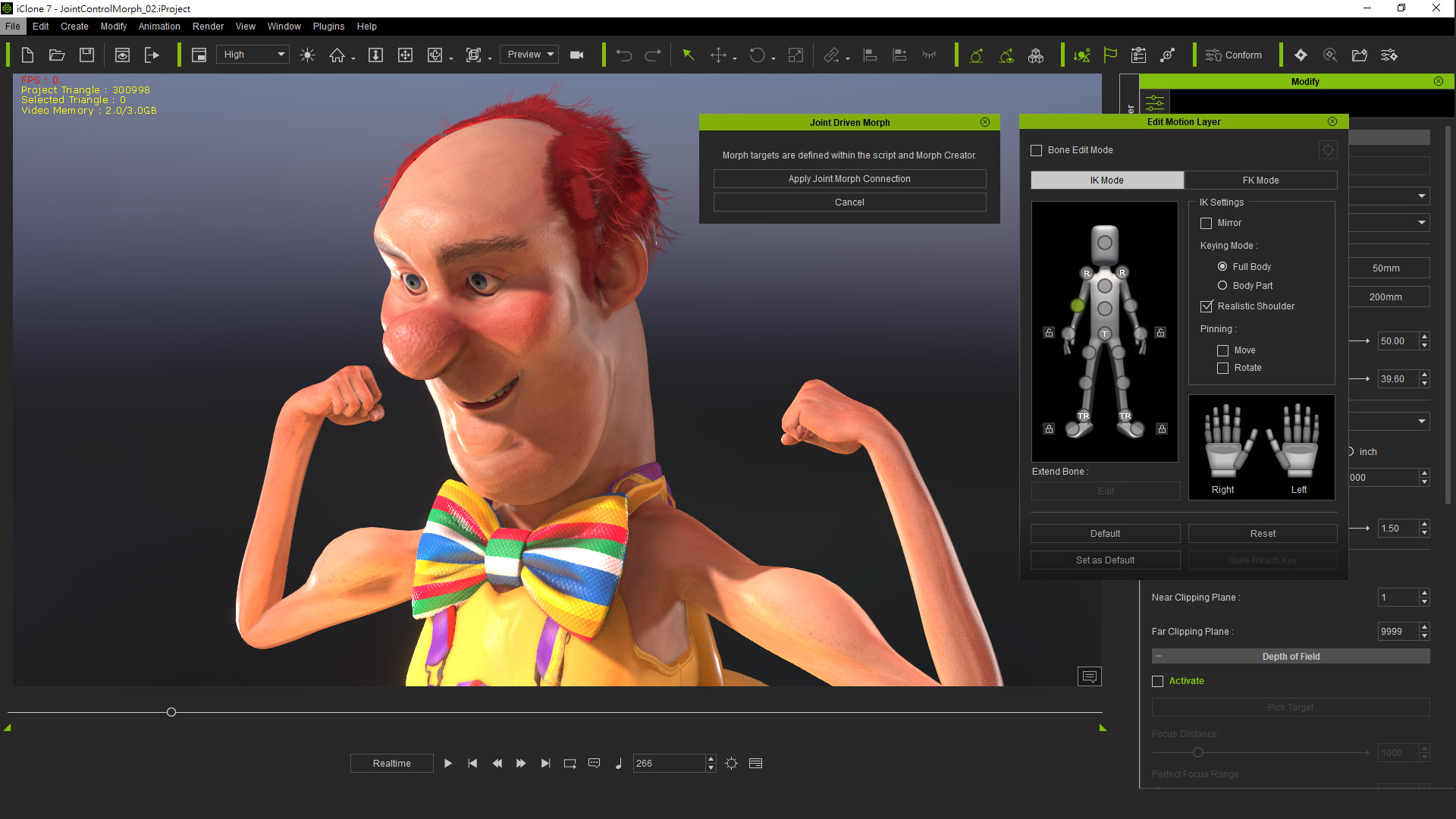Select the Body Part keying mode
Viewport: 1456px width, 819px height.
[x=1222, y=286]
